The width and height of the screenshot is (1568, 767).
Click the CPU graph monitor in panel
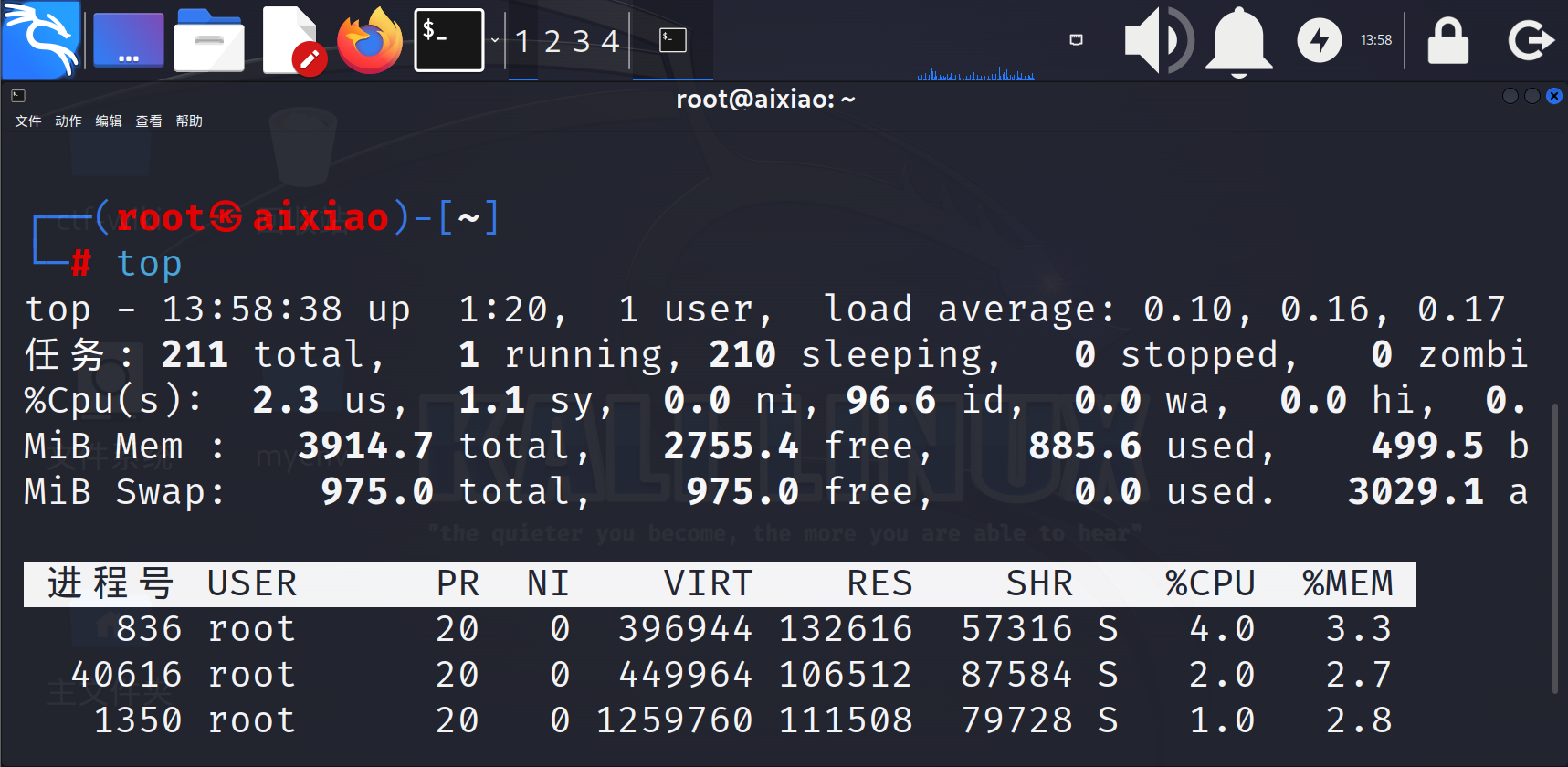pos(976,72)
